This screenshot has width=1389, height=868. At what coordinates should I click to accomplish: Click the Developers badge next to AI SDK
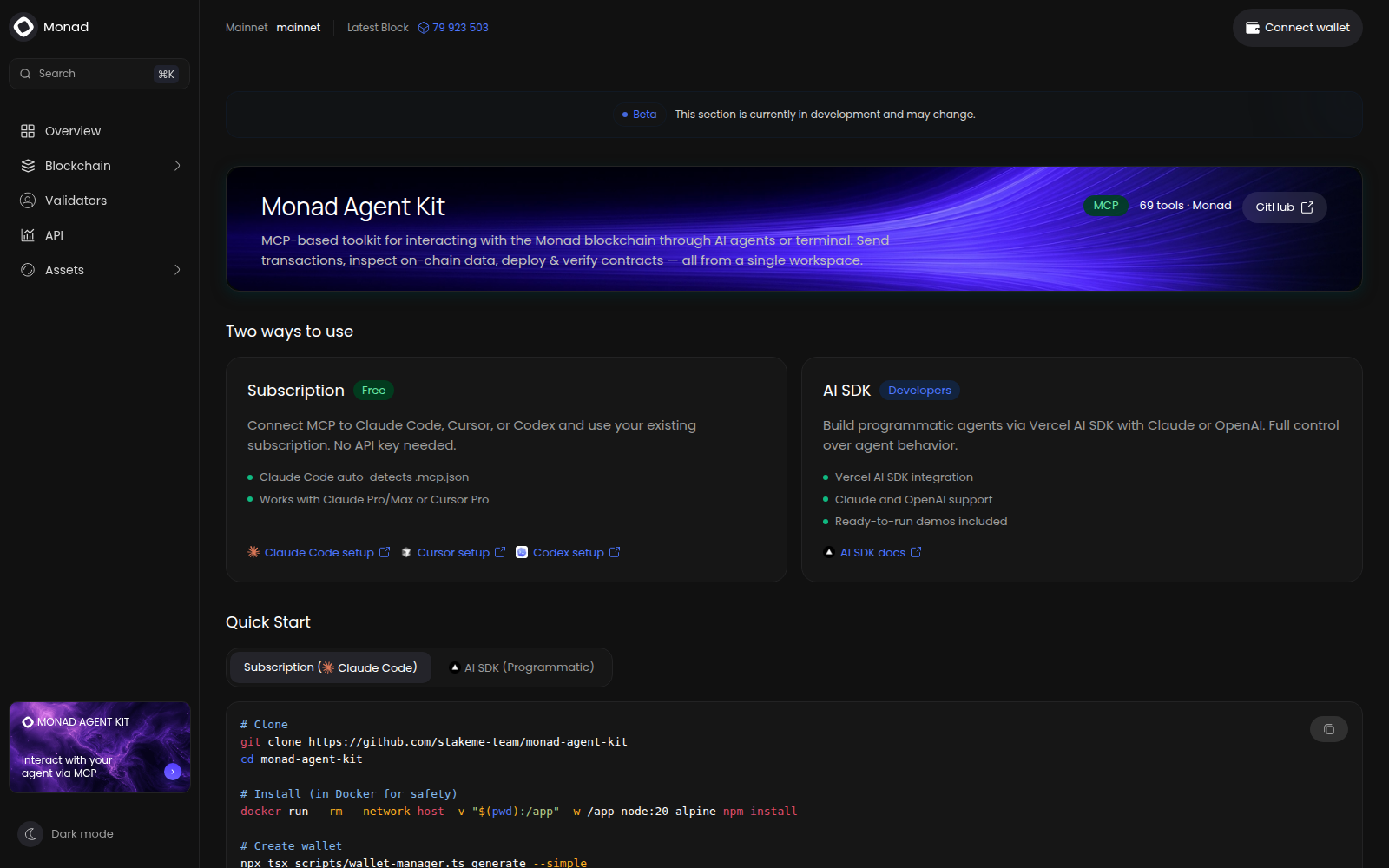point(919,391)
